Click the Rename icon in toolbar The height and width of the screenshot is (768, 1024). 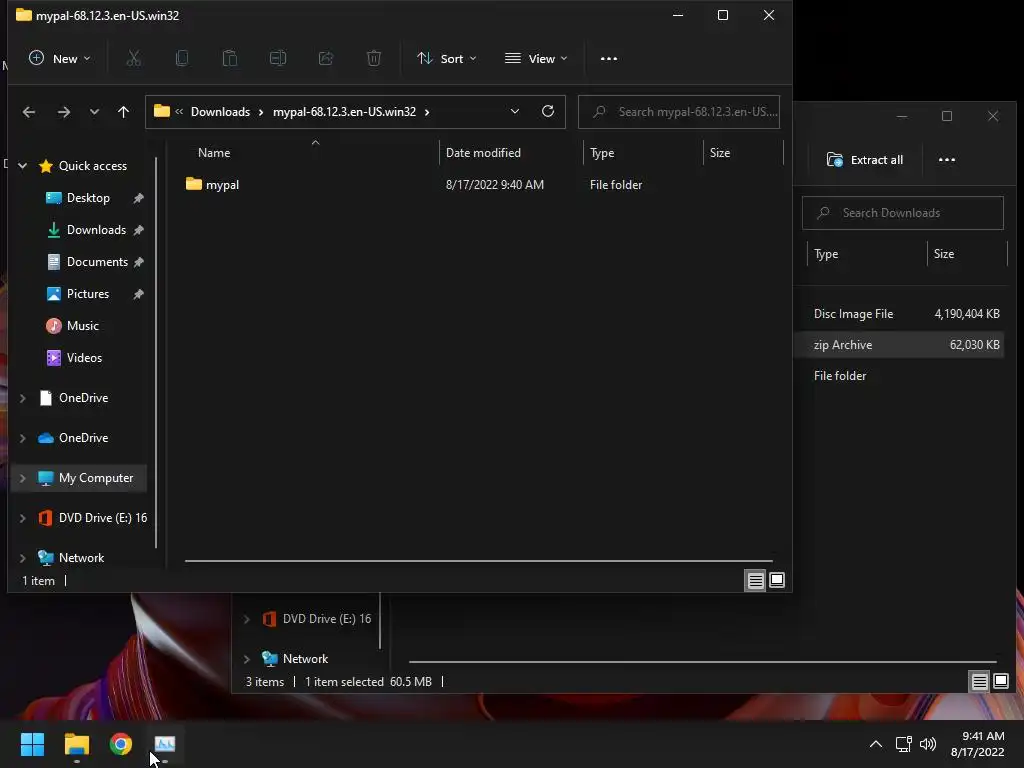click(x=278, y=59)
